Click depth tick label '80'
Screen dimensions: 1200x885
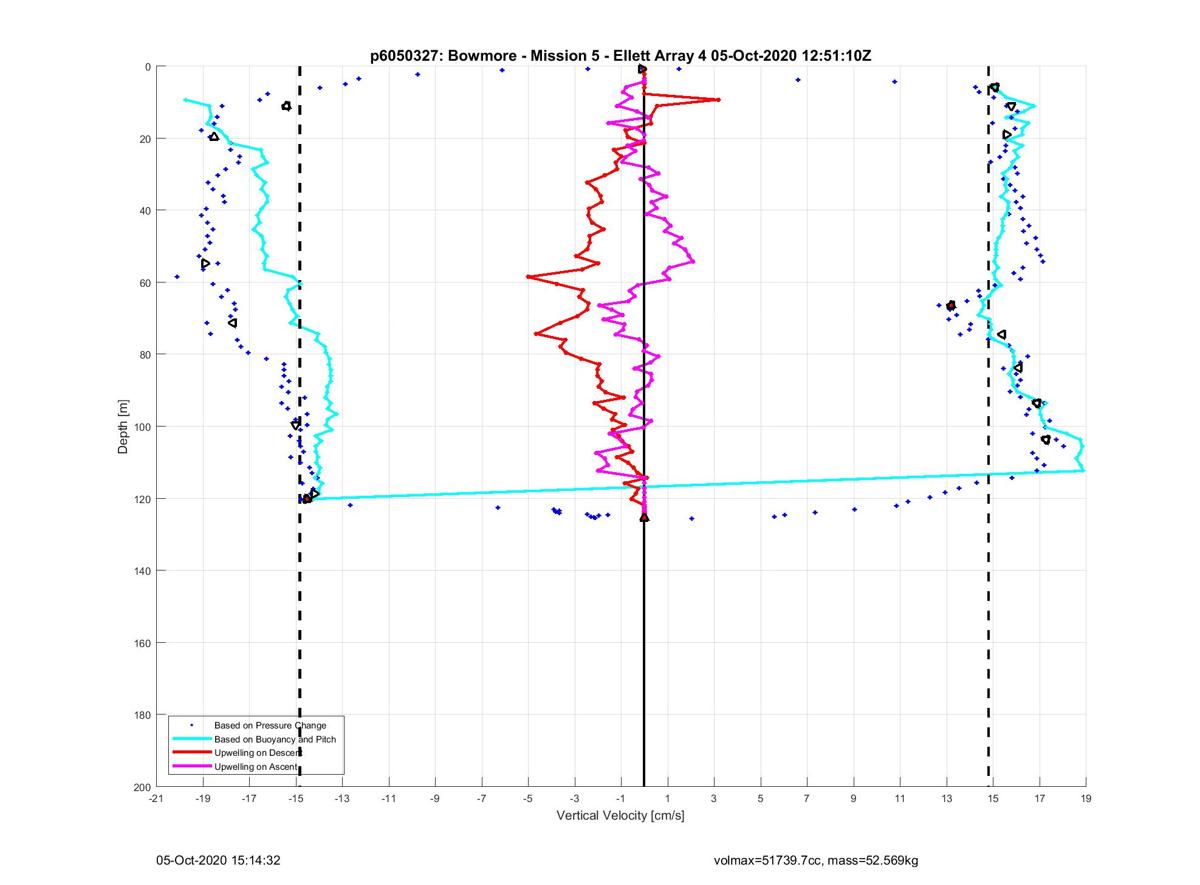pos(145,355)
